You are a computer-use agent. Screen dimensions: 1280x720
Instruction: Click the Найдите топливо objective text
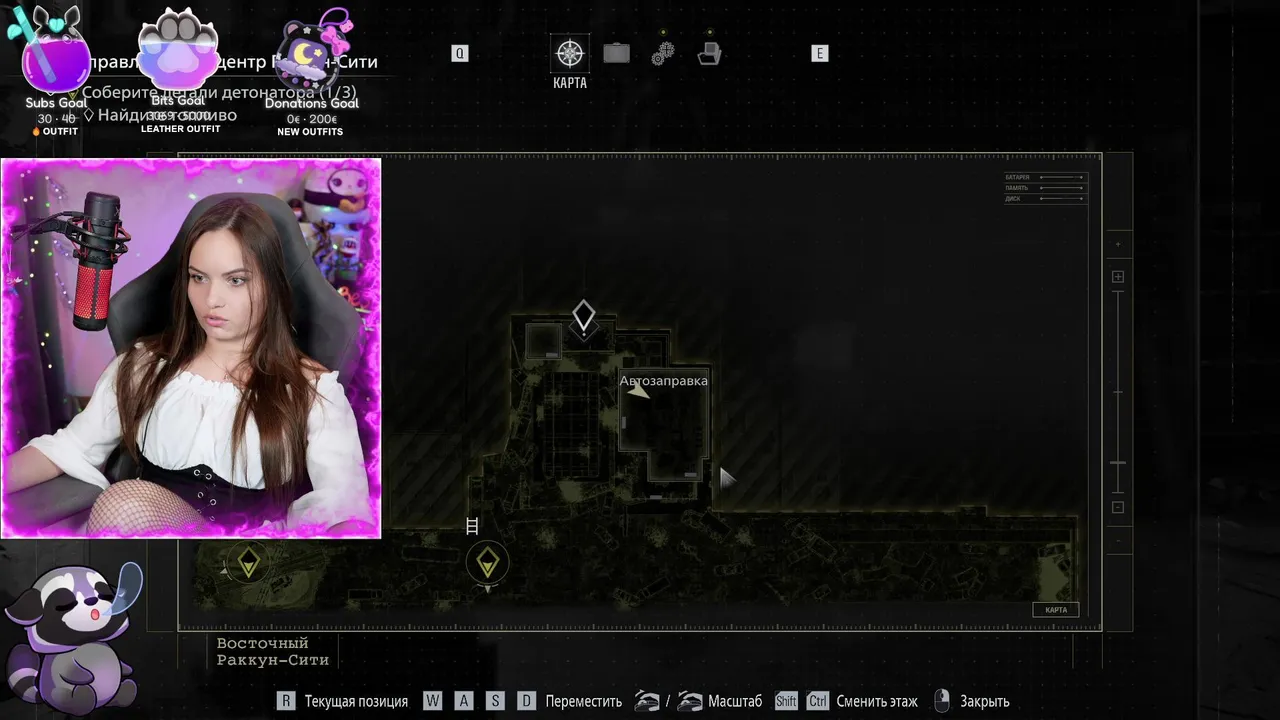[x=167, y=115]
